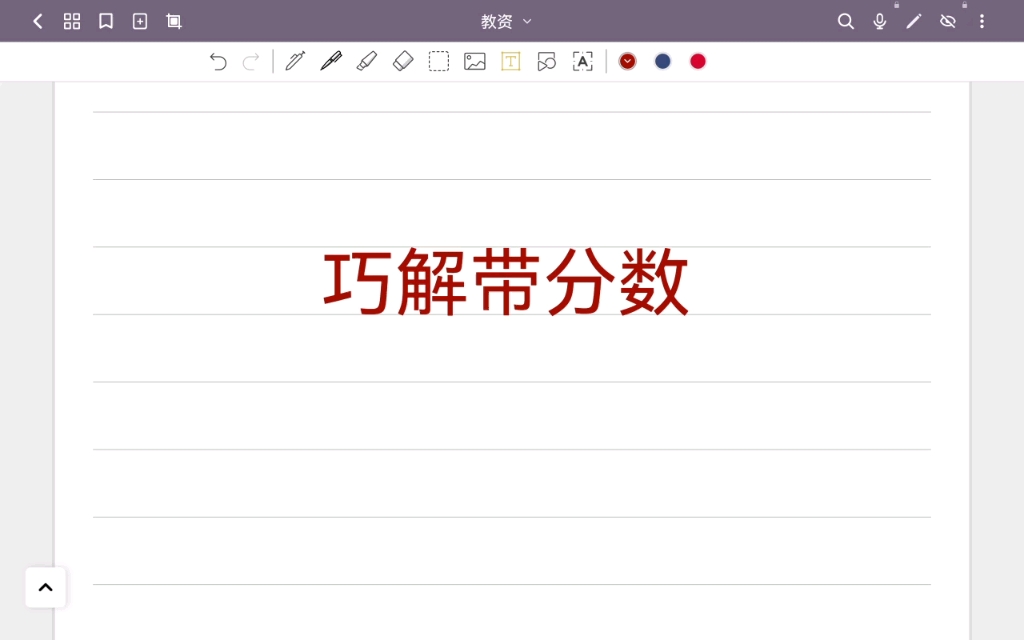Open the page thumbnails view

71,20
